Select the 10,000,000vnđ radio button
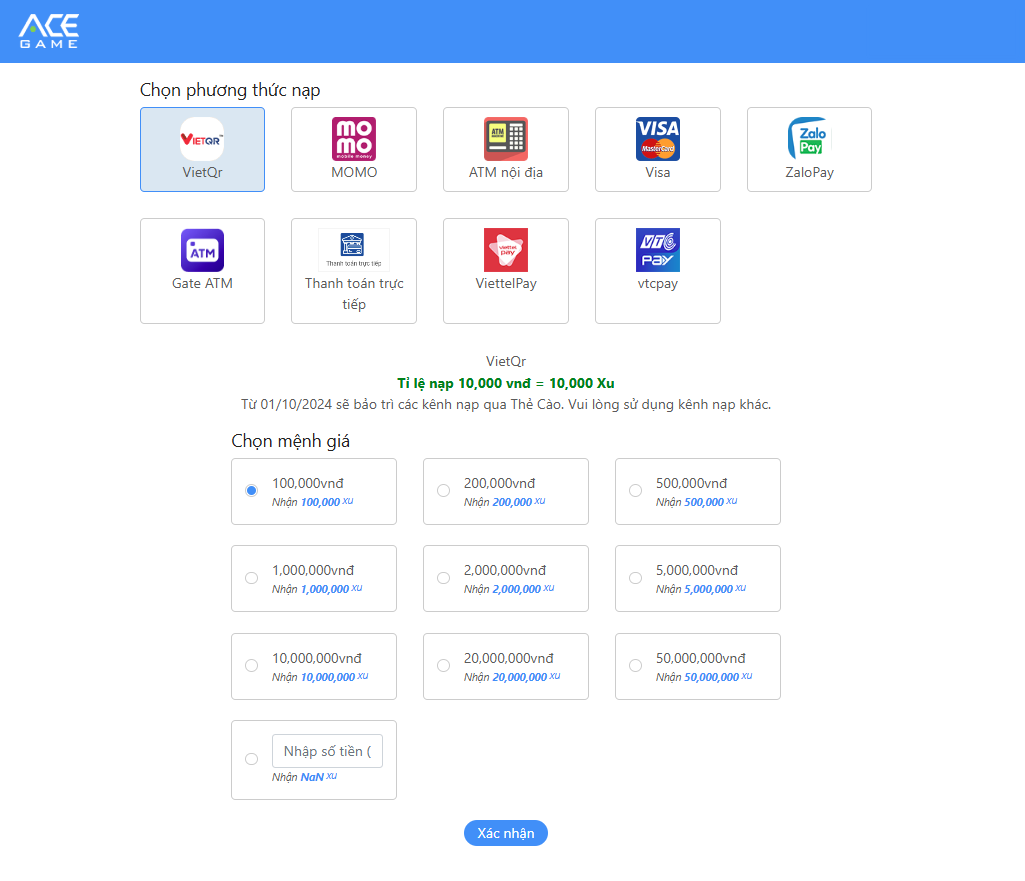 point(251,665)
